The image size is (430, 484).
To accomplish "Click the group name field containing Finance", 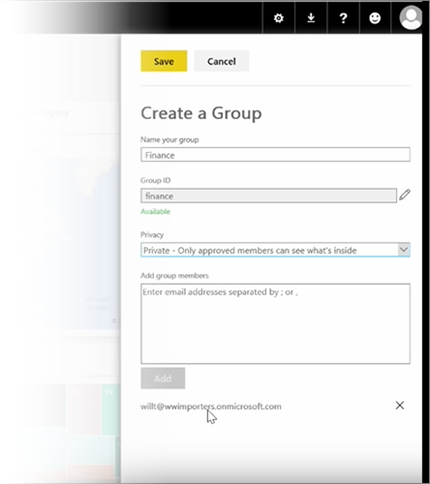I will point(275,155).
